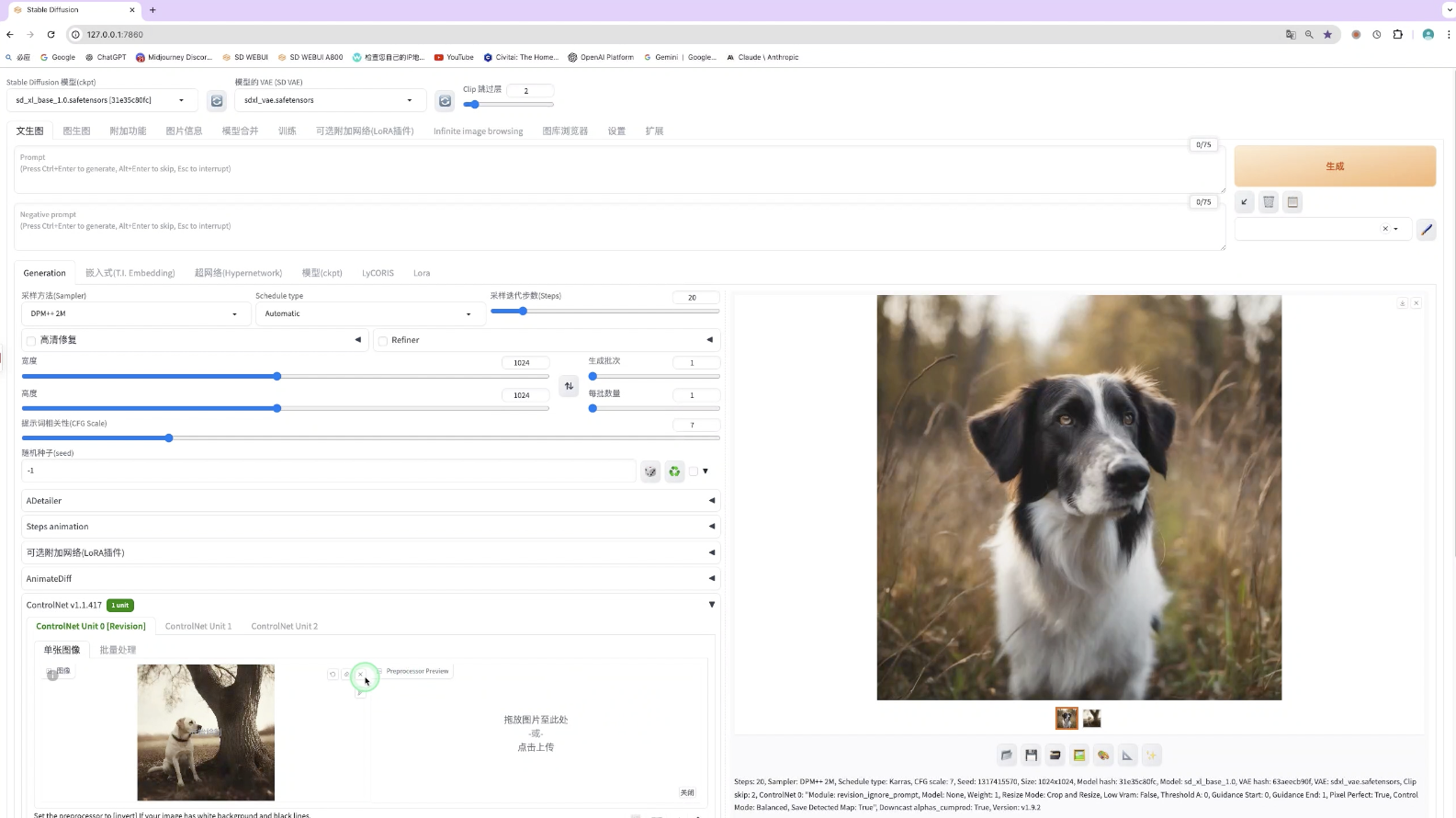
Task: Reuse last seed with the recycle icon
Action: [674, 471]
